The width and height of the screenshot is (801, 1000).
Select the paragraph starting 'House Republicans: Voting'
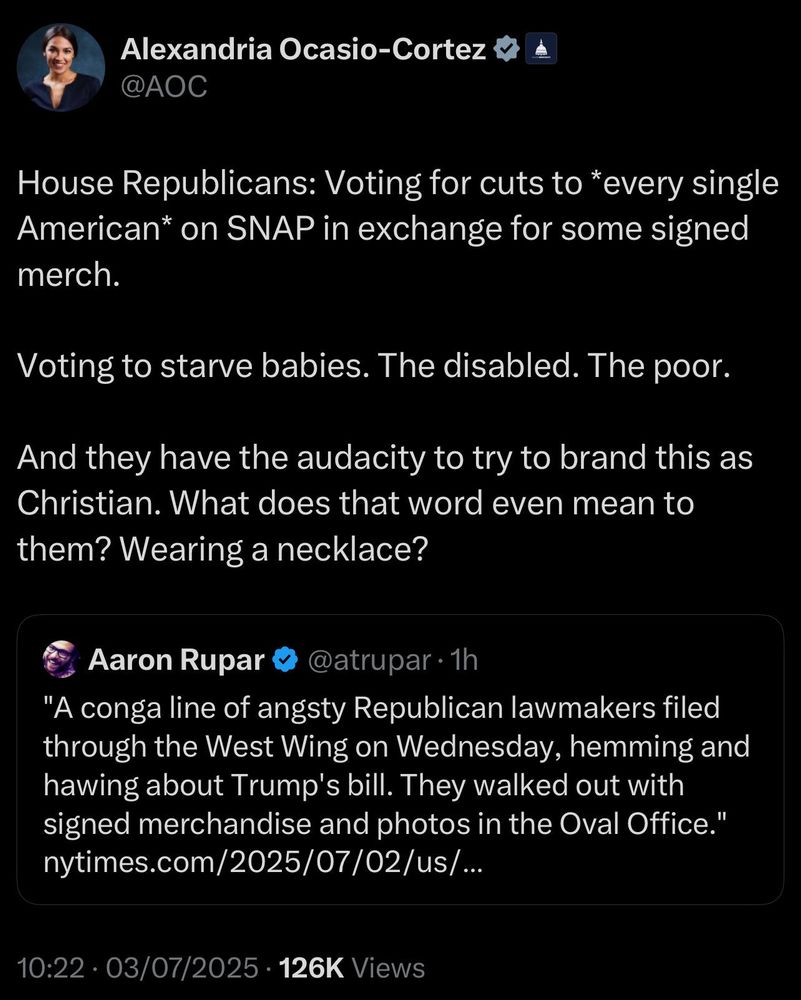pyautogui.click(x=398, y=229)
